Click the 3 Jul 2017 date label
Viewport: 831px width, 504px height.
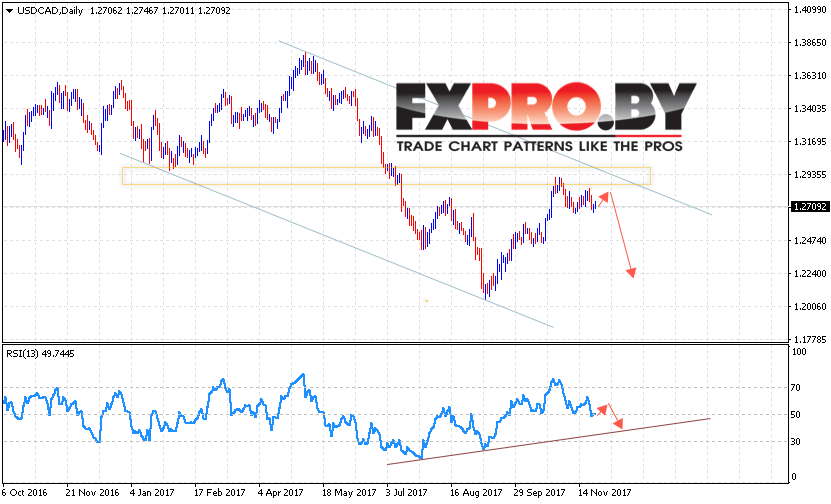point(406,492)
